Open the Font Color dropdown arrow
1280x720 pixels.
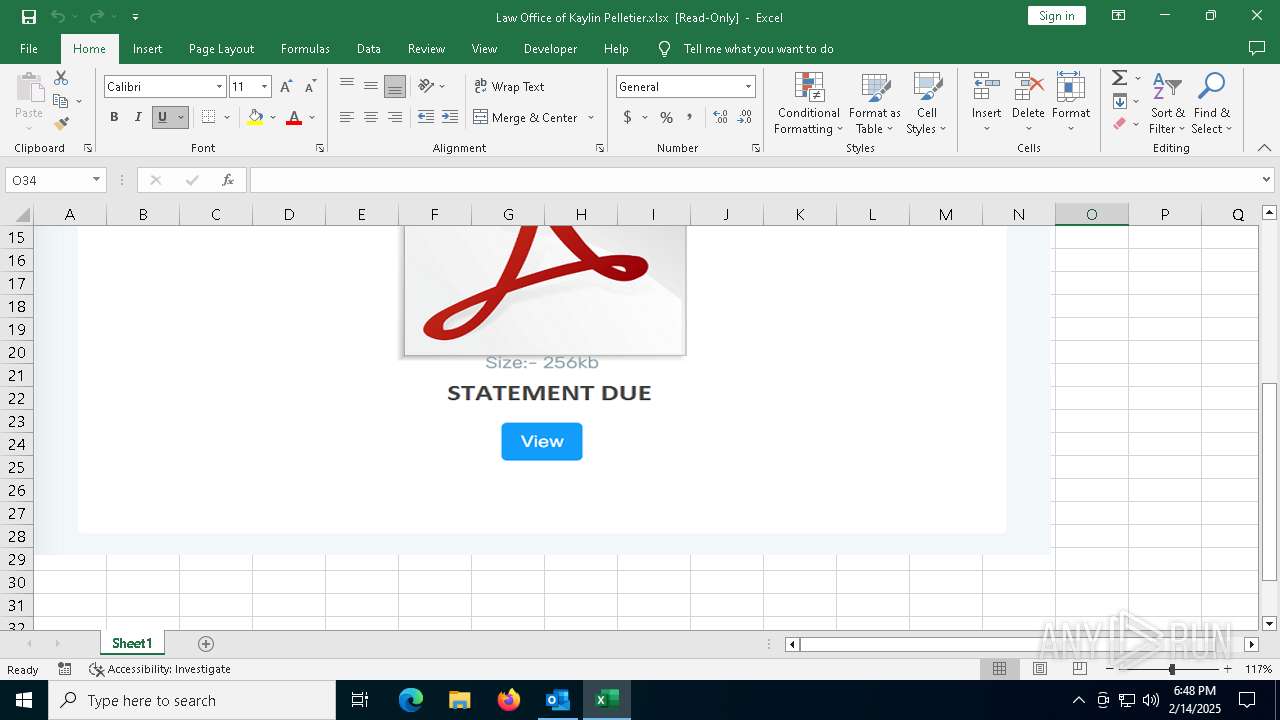[x=312, y=118]
